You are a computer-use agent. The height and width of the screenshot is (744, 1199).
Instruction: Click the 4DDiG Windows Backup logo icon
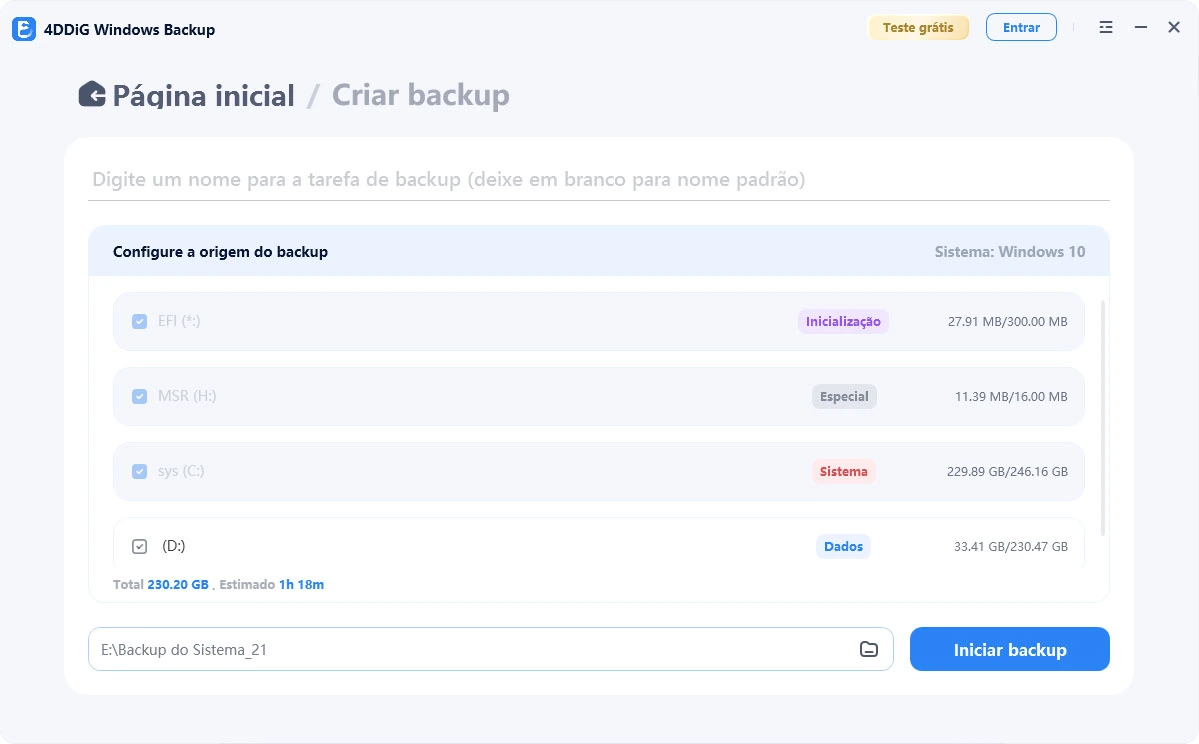22,29
